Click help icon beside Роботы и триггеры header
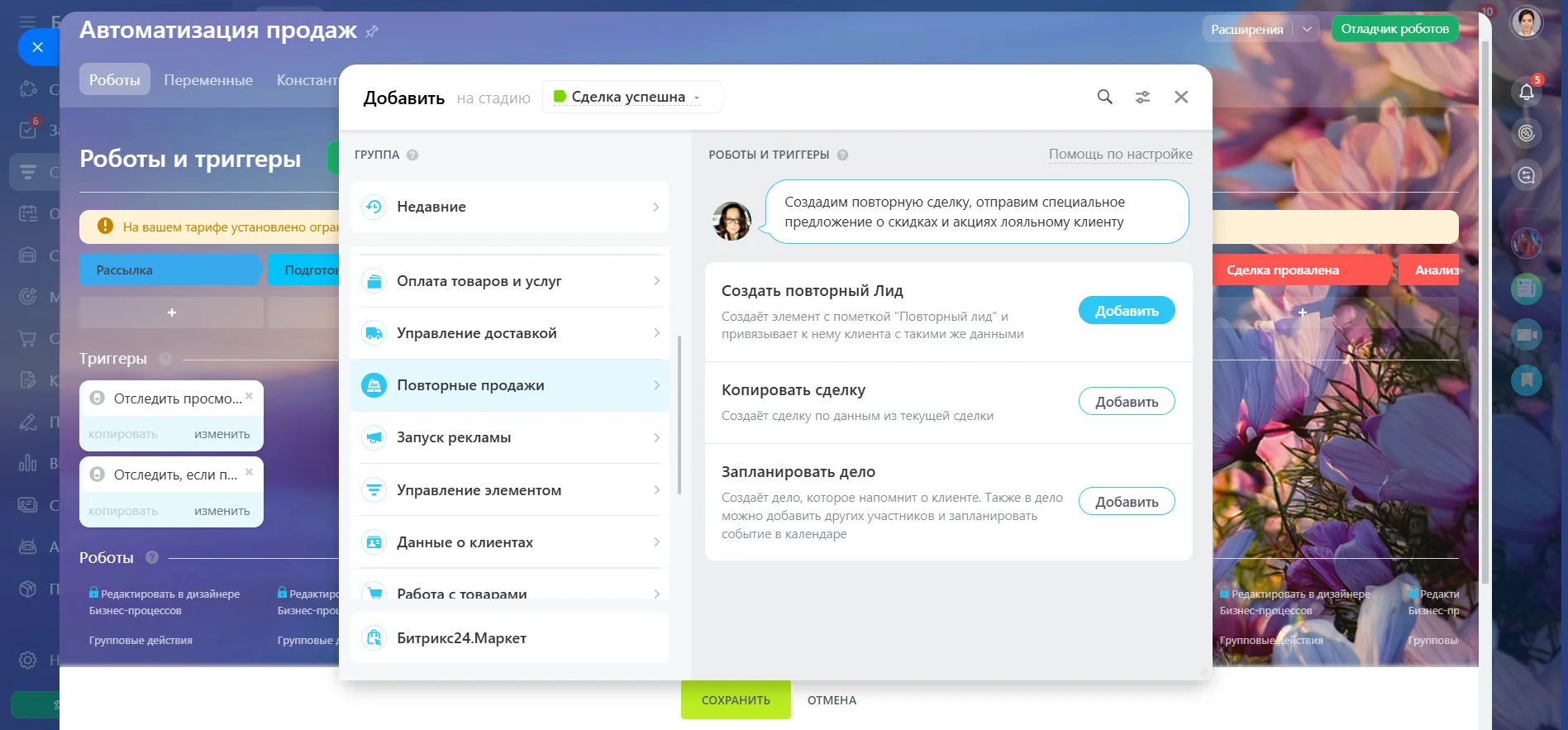The image size is (1568, 730). (842, 155)
